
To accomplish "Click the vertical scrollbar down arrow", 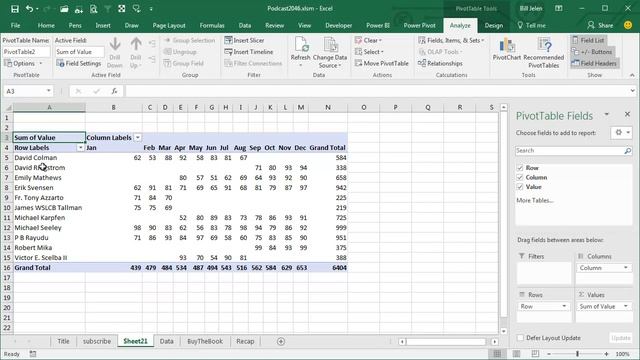I will click(x=504, y=331).
